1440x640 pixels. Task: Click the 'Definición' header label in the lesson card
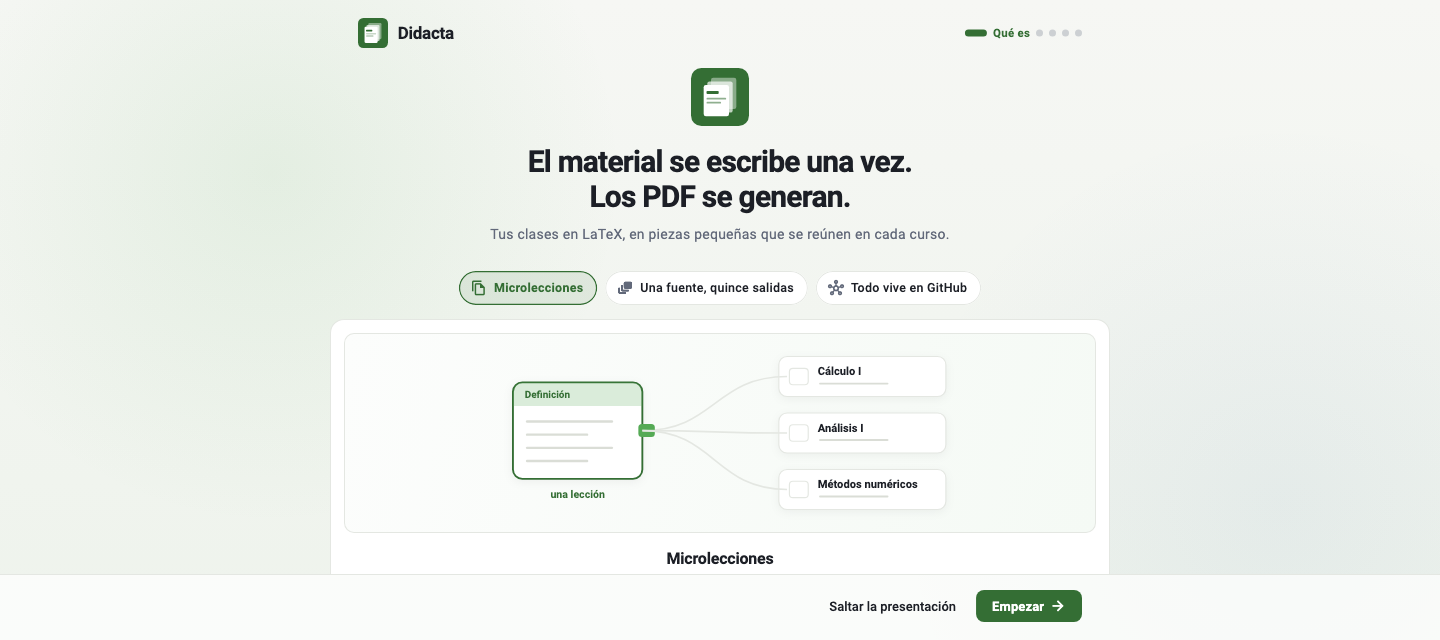(x=547, y=395)
